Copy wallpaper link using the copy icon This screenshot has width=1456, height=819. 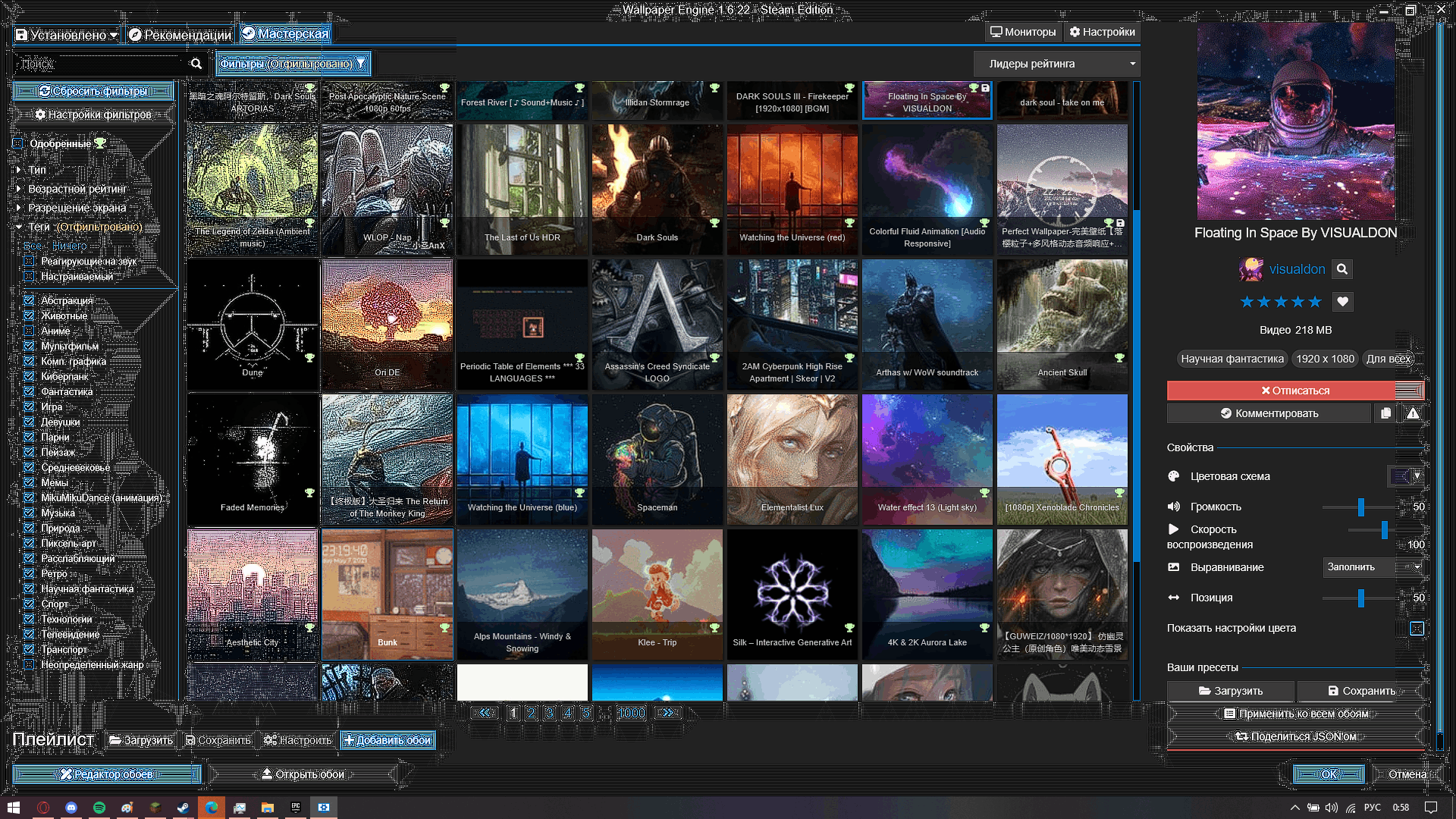coord(1385,413)
